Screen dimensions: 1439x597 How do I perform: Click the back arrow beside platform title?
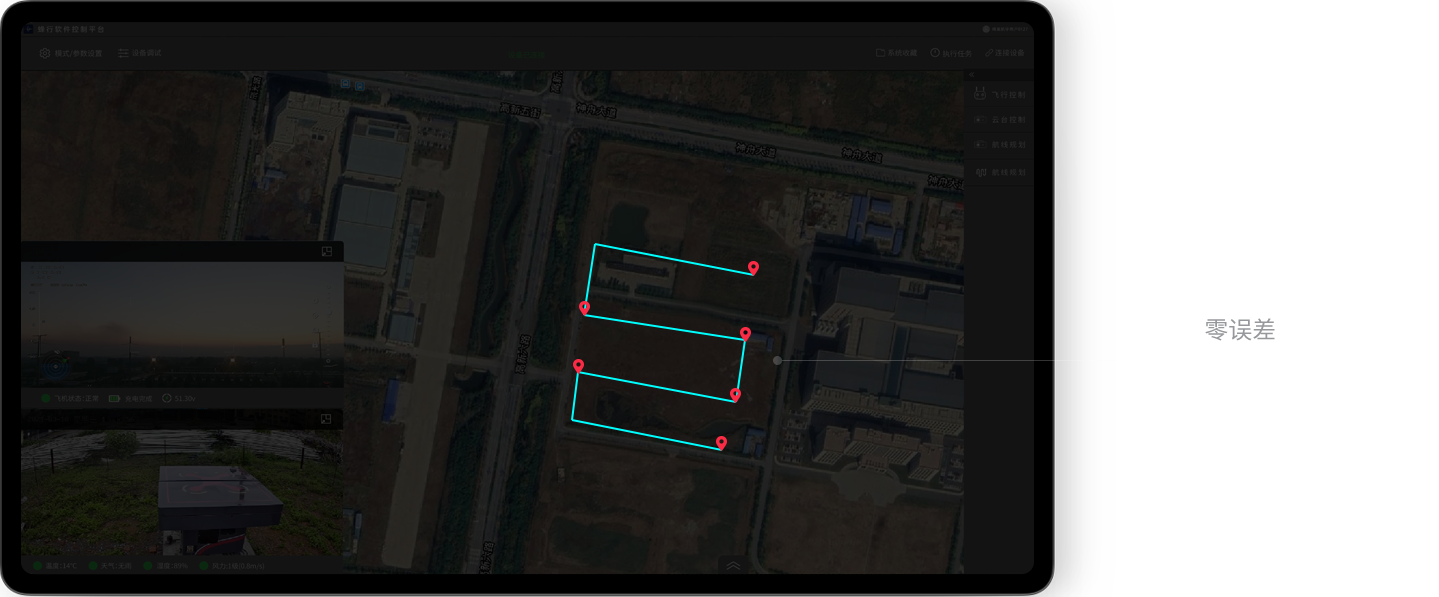click(x=29, y=30)
